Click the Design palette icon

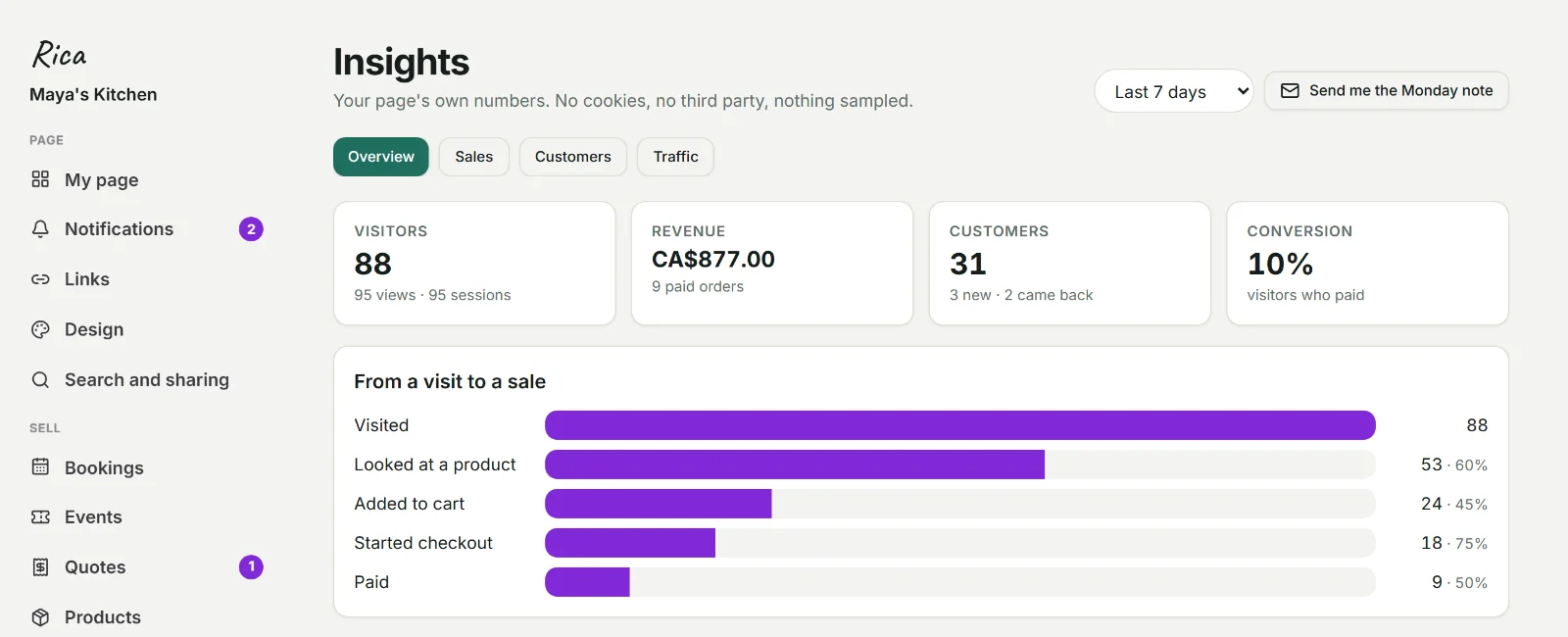[40, 329]
